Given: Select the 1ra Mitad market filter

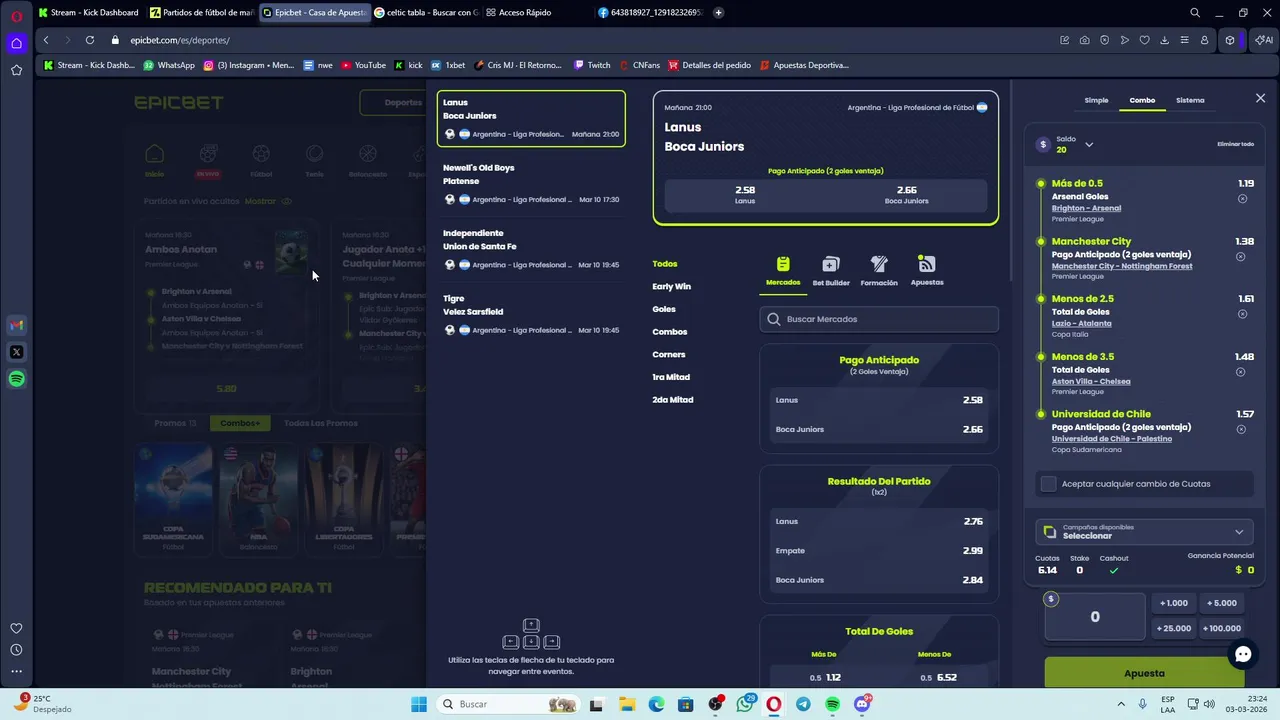Looking at the screenshot, I should coord(671,377).
